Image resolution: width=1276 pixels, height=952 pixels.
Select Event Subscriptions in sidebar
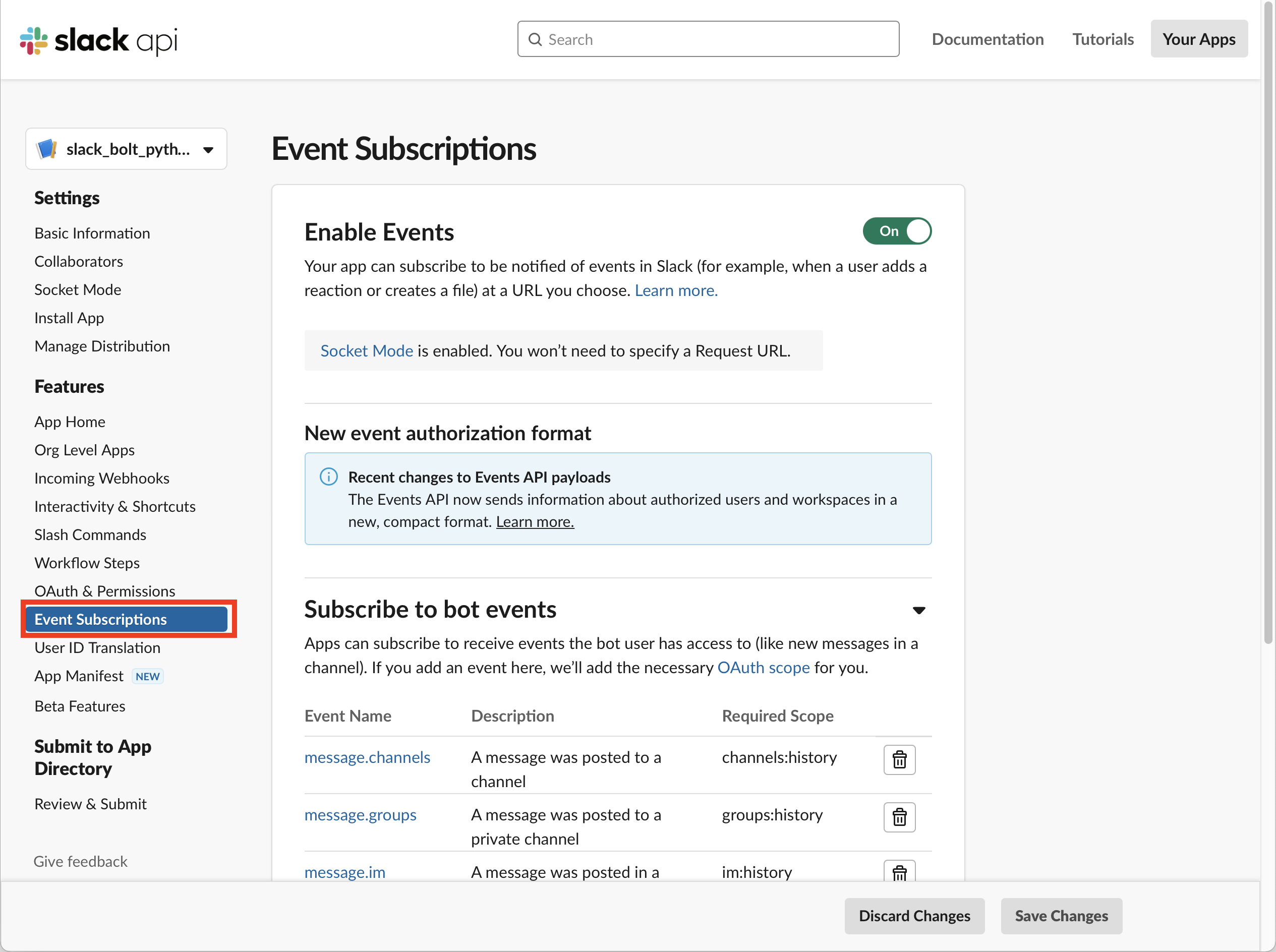coord(127,620)
